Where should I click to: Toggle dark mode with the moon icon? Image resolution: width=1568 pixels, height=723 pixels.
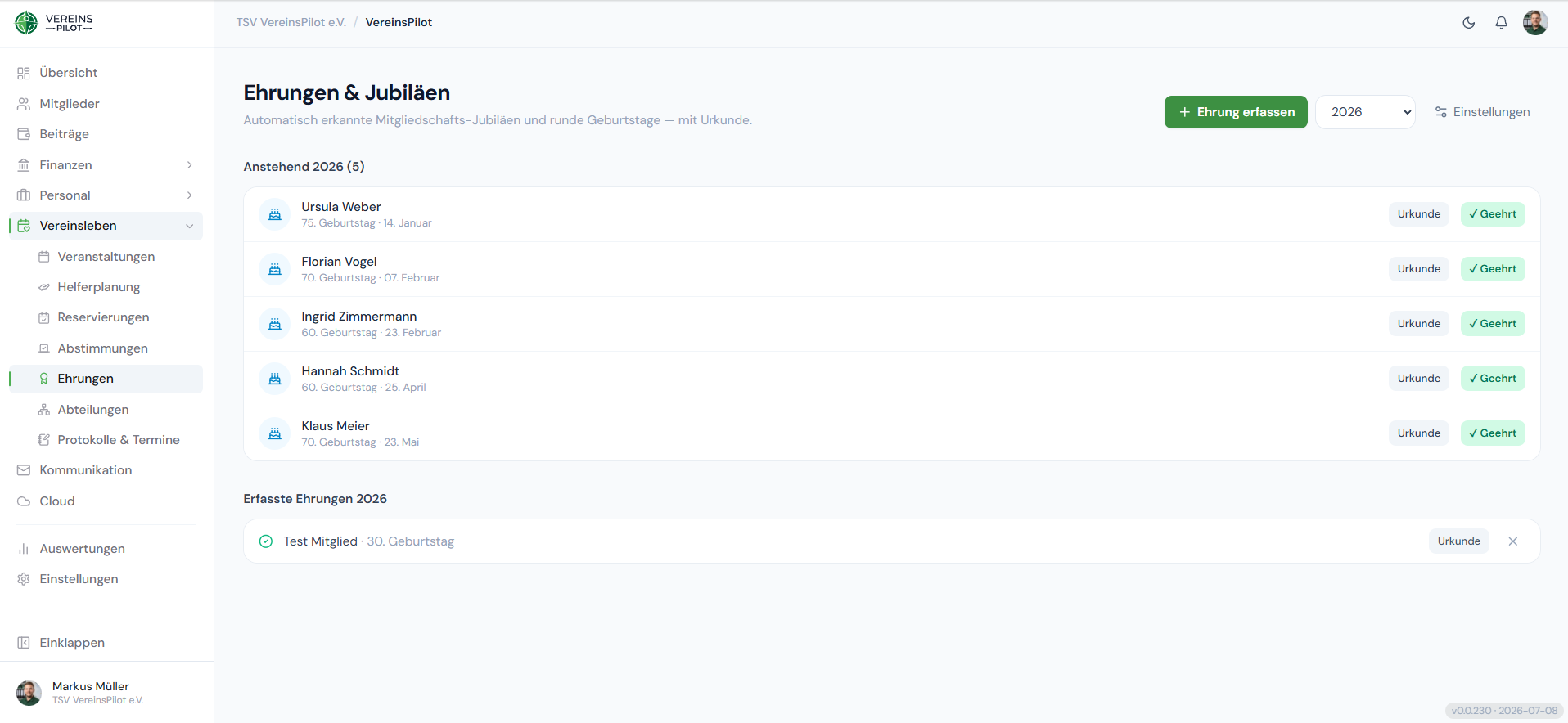point(1469,23)
